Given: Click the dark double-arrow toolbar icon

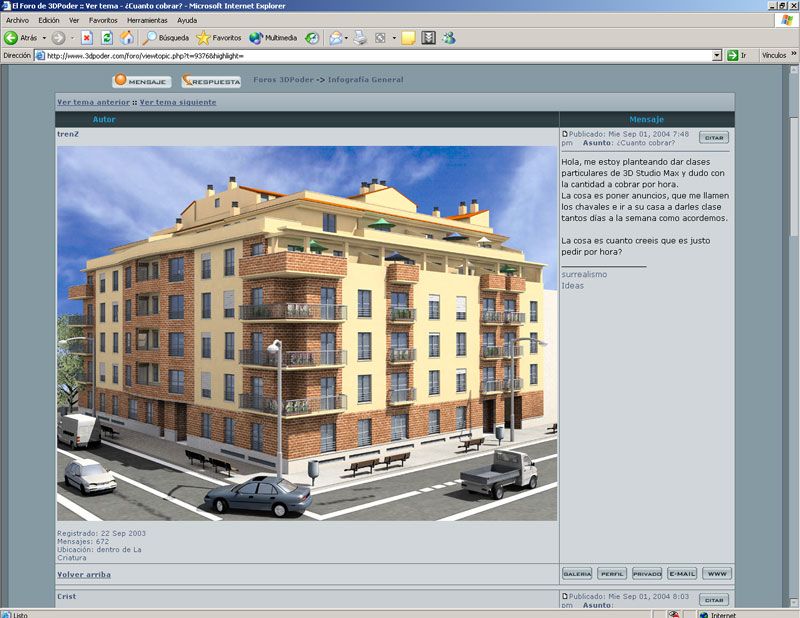Looking at the screenshot, I should pos(429,38).
